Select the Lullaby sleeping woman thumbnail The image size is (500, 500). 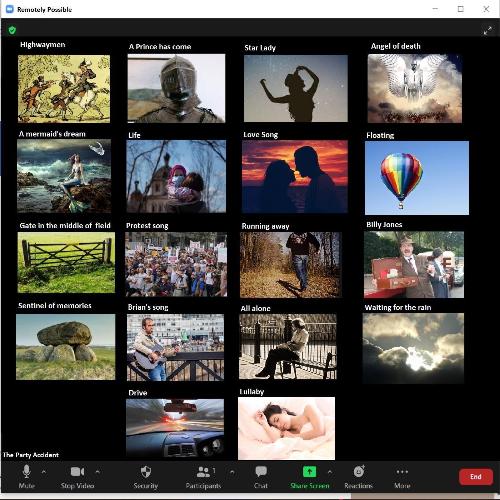coord(287,428)
